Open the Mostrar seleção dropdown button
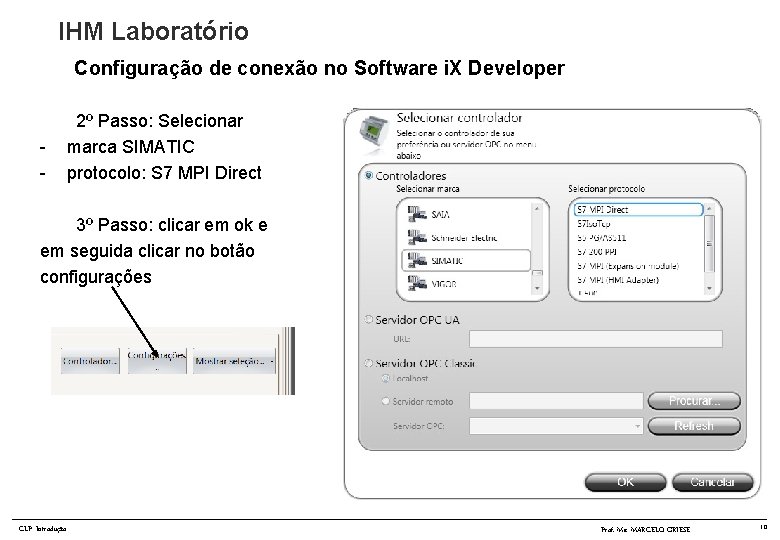 click(x=234, y=361)
